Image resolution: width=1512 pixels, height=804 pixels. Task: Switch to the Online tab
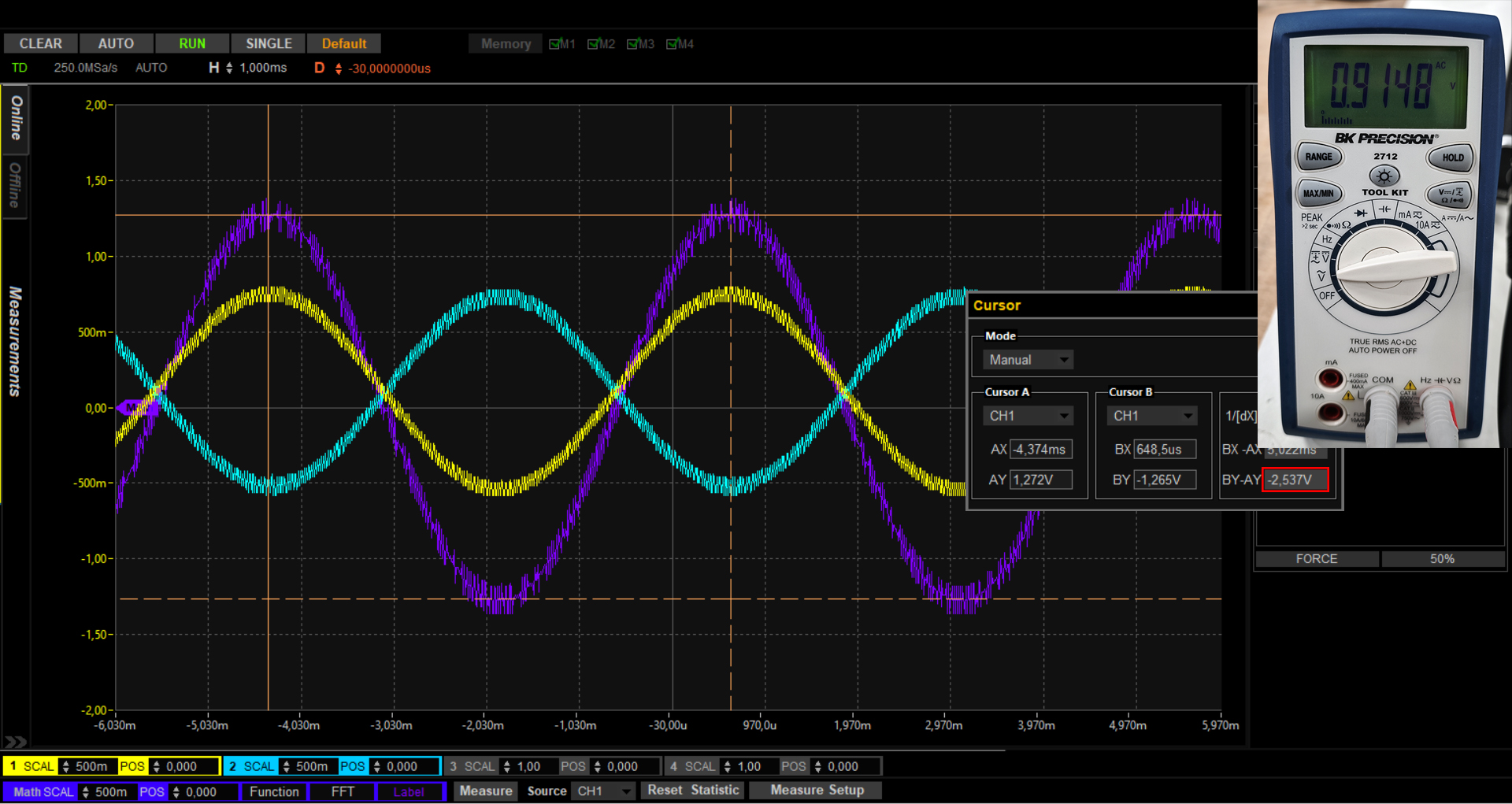(x=16, y=119)
